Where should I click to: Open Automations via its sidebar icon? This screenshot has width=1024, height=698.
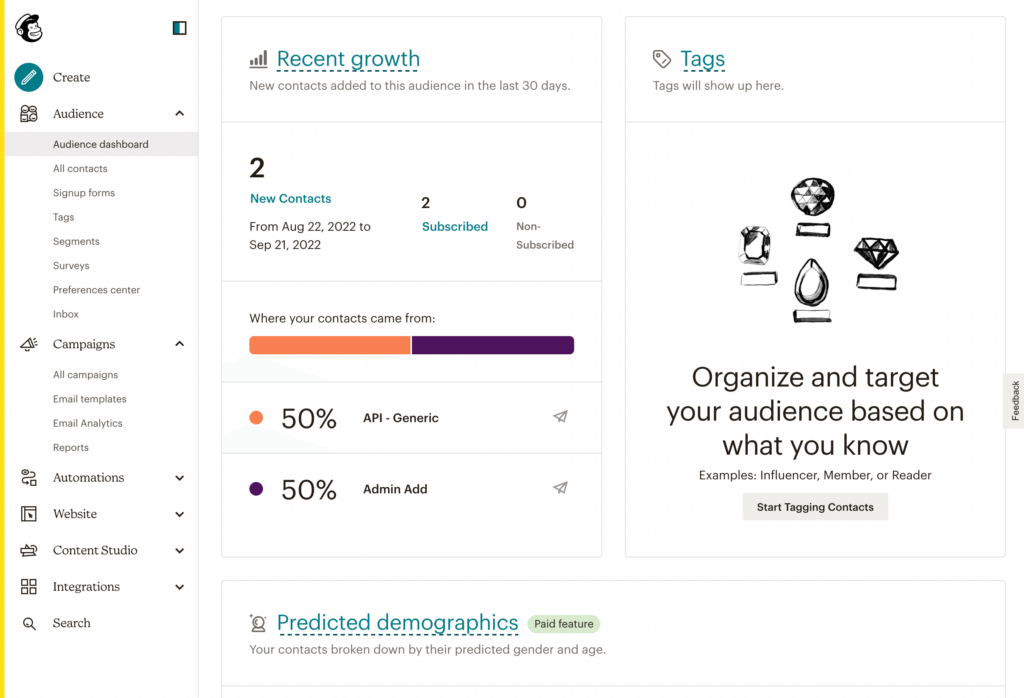(x=28, y=477)
